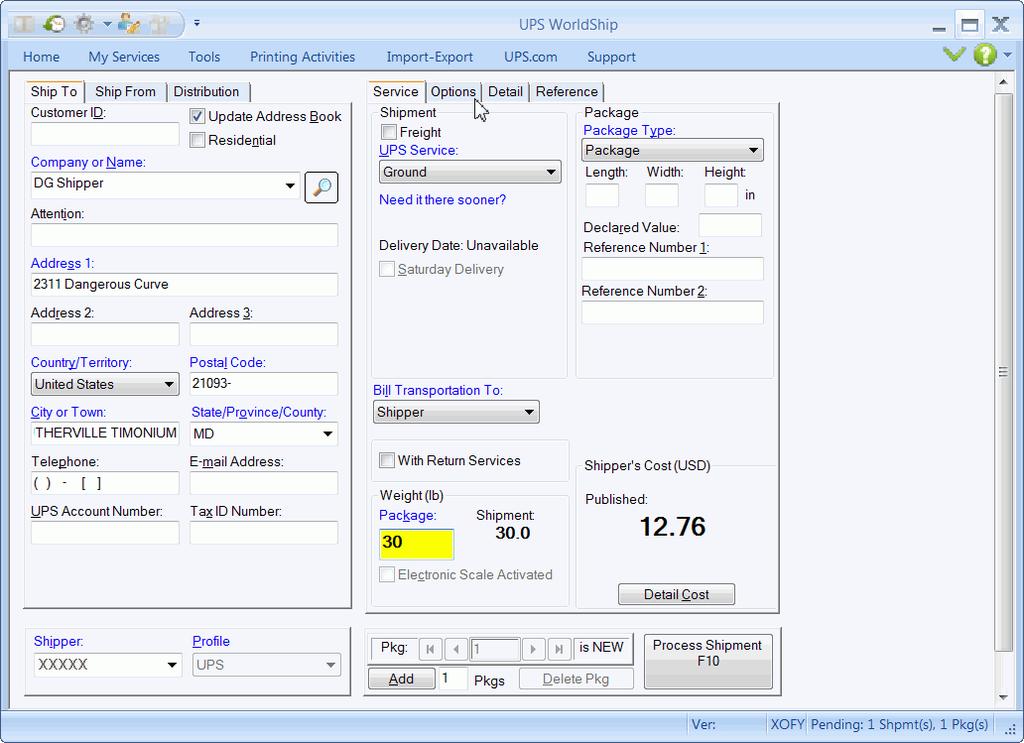The width and height of the screenshot is (1024, 743).
Task: Click the Postal Code field
Action: [264, 384]
